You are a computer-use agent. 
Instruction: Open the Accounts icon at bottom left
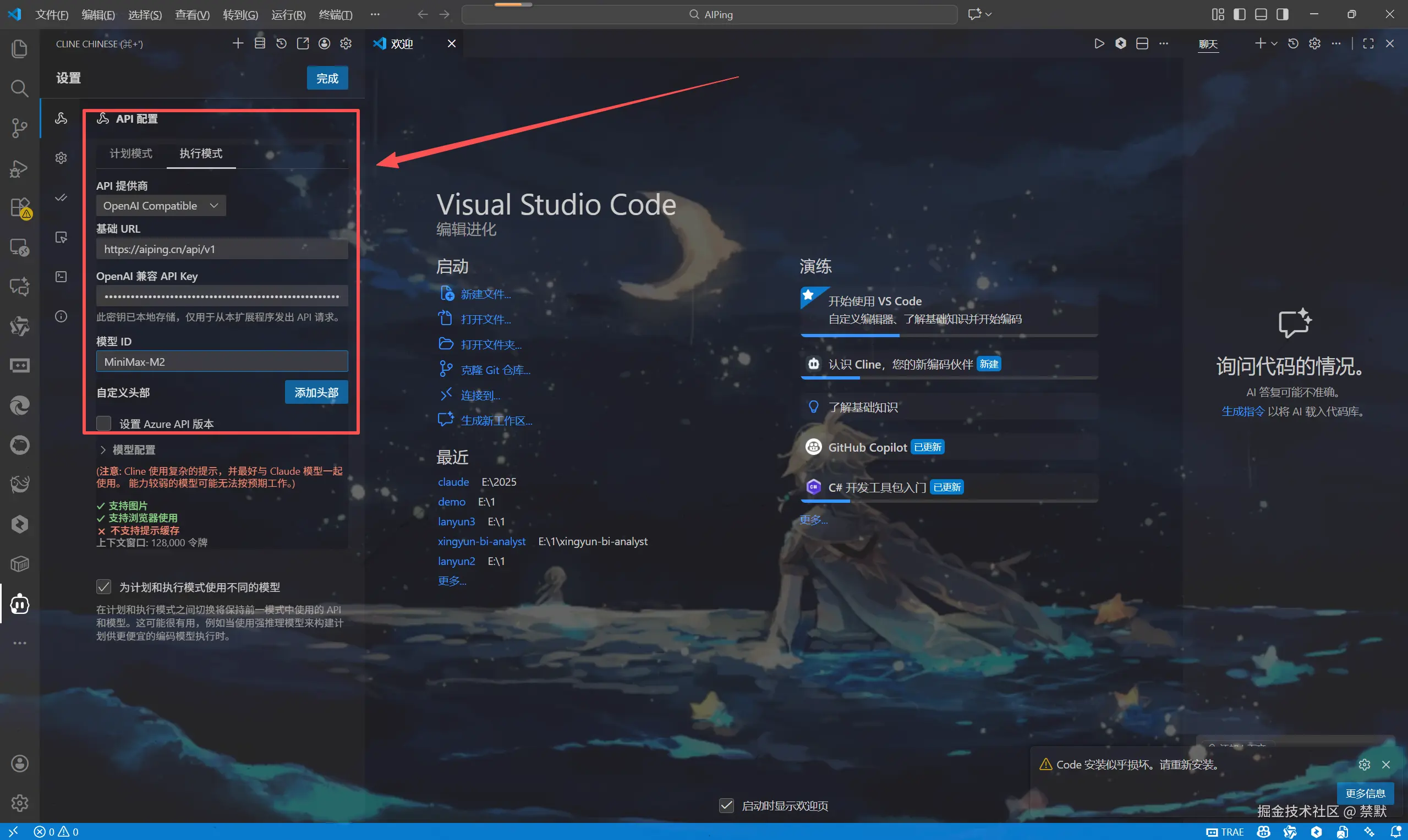coord(19,763)
